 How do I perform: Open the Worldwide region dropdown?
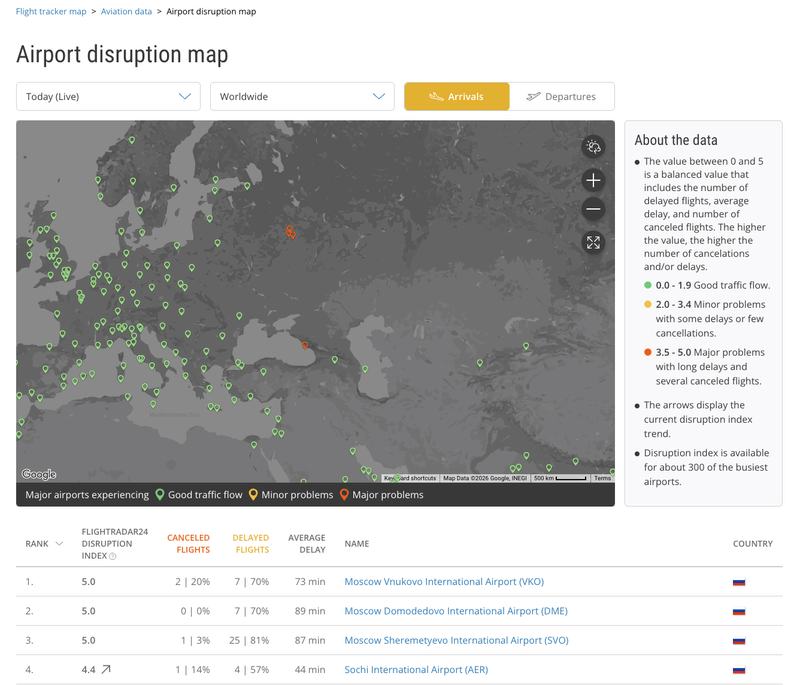[x=302, y=96]
